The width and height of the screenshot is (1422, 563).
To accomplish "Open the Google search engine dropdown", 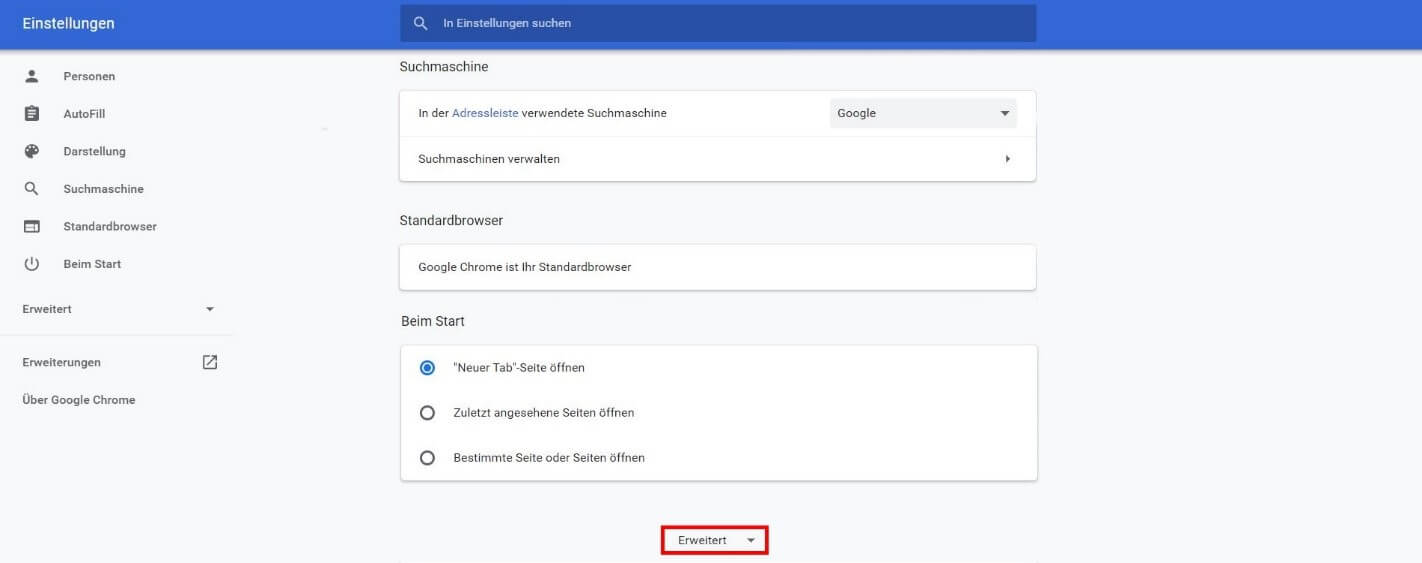I will pos(923,113).
